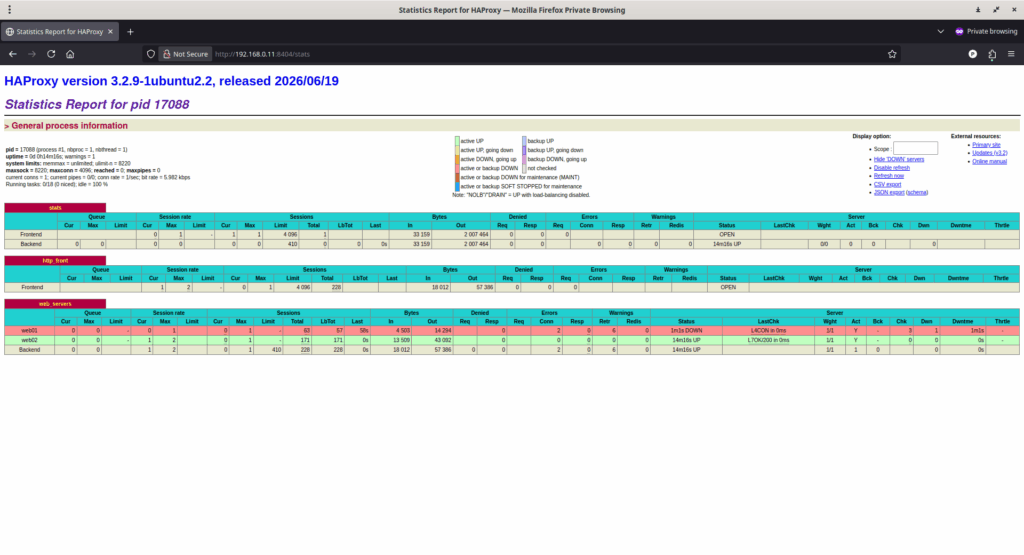
Task: Reload the HAProxy stats page
Action: pyautogui.click(x=51, y=54)
